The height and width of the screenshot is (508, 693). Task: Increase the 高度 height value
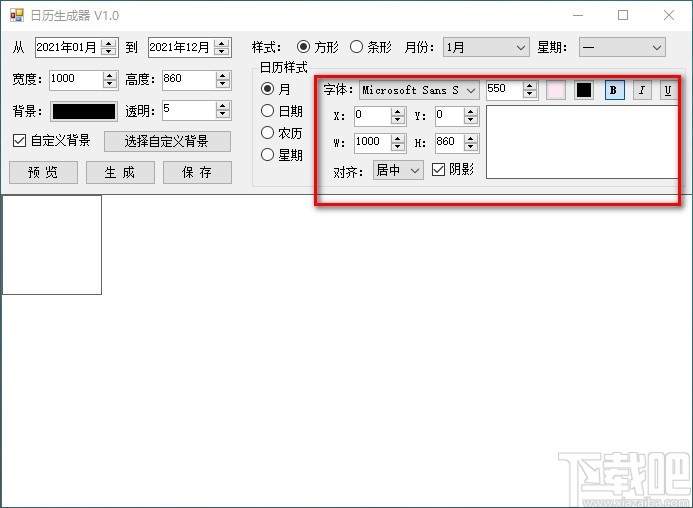click(x=222, y=76)
